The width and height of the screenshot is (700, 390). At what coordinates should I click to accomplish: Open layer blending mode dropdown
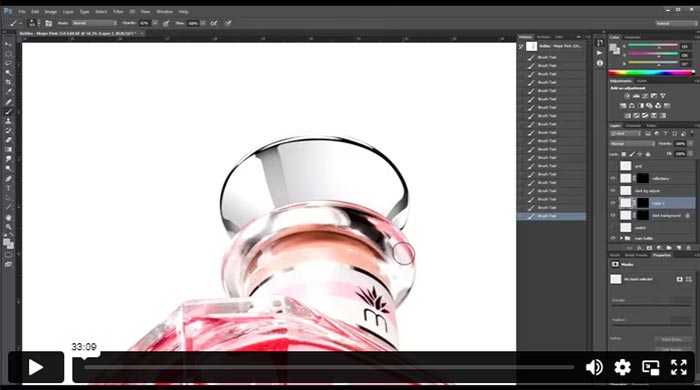(632, 144)
